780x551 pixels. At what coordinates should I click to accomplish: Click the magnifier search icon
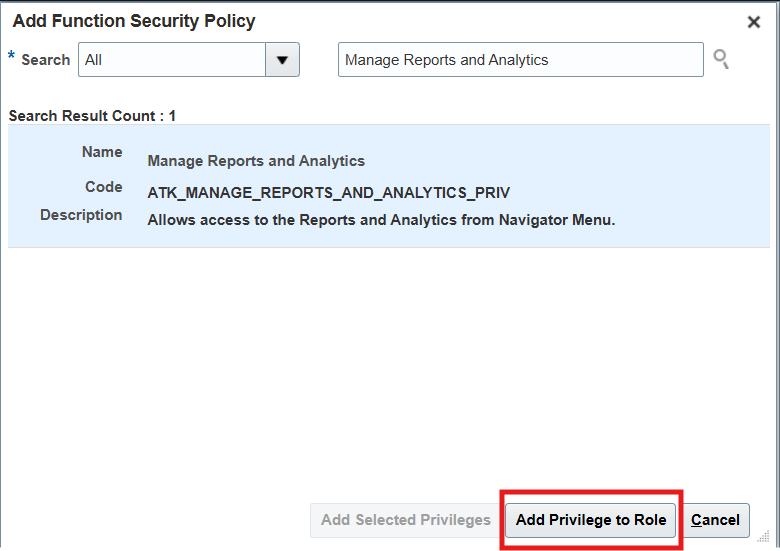click(x=720, y=60)
